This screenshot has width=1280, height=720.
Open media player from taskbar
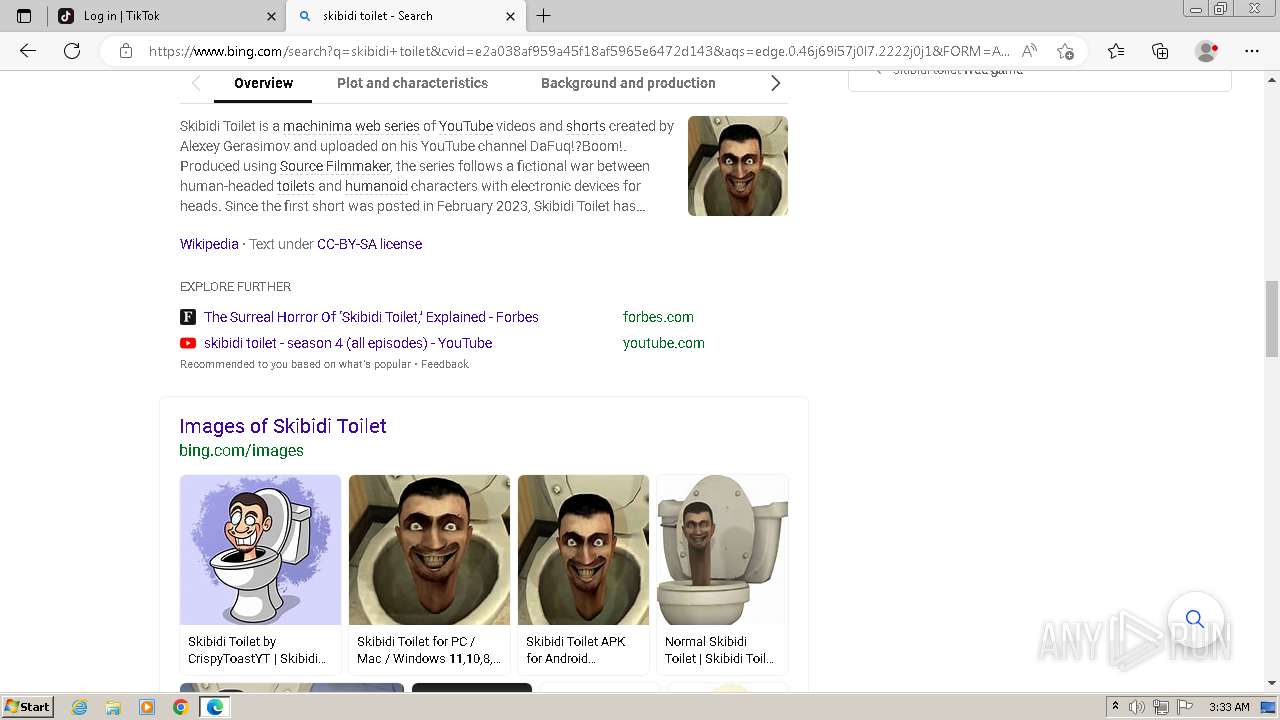[147, 707]
